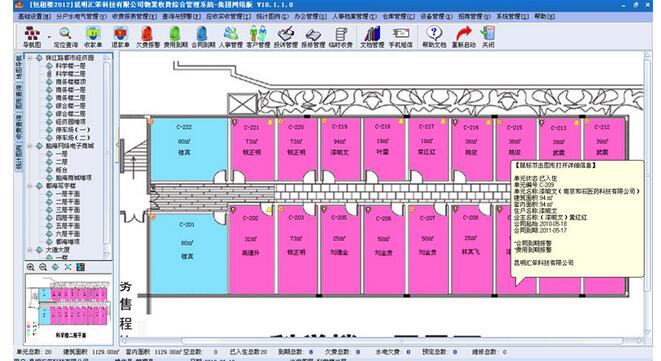Select 停车场(二) in the tree
The width and height of the screenshot is (661, 361).
pyautogui.click(x=73, y=138)
